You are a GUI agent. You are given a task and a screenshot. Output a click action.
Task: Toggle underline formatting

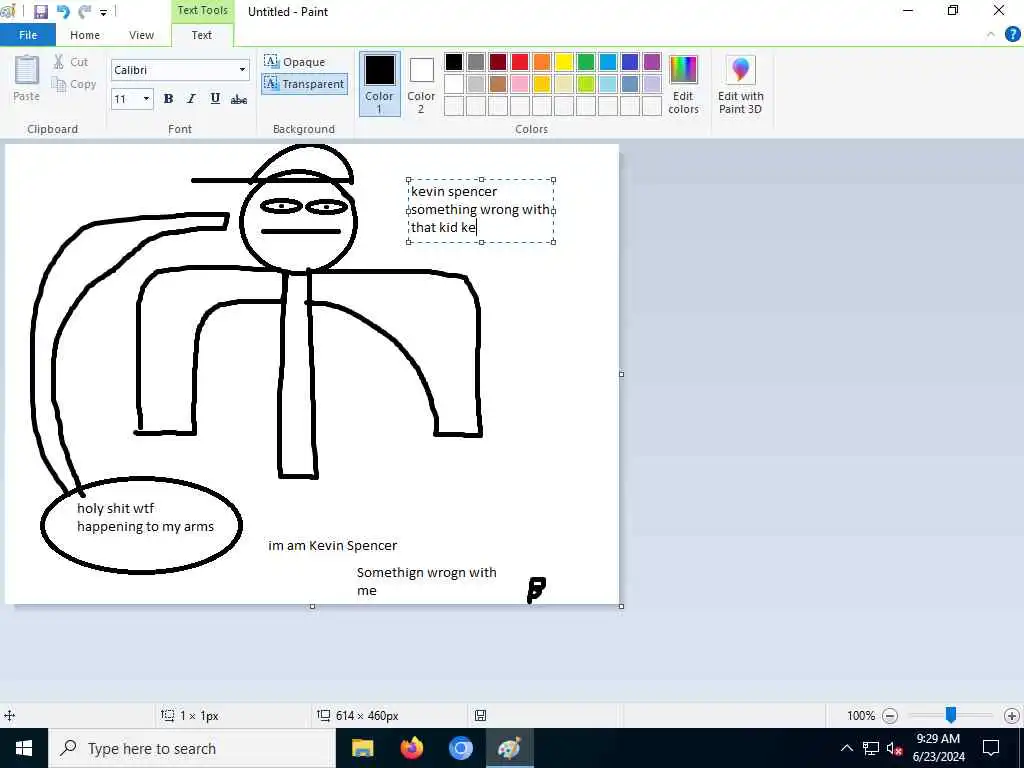pos(215,99)
